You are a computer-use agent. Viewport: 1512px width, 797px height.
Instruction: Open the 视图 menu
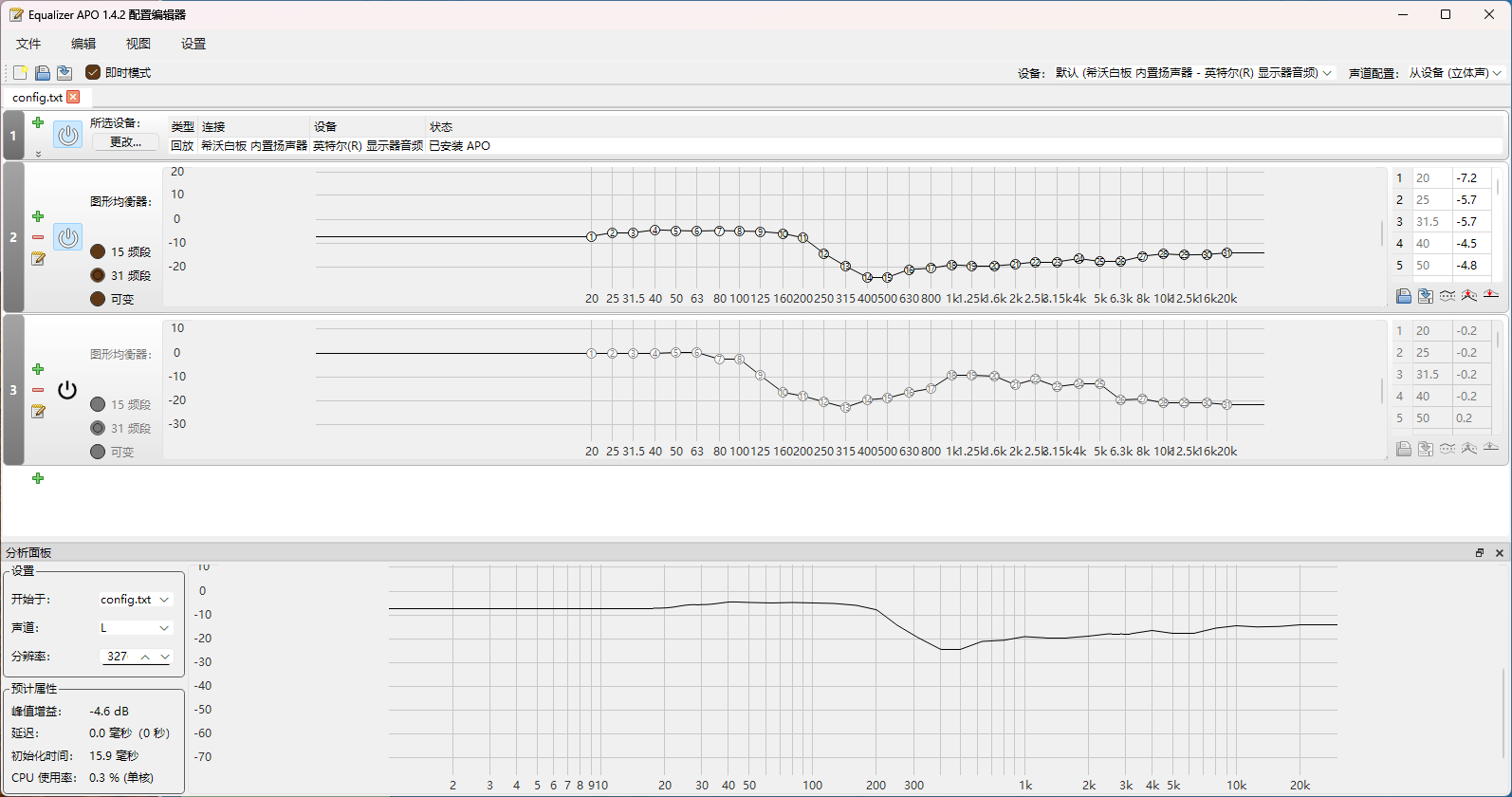[x=138, y=44]
